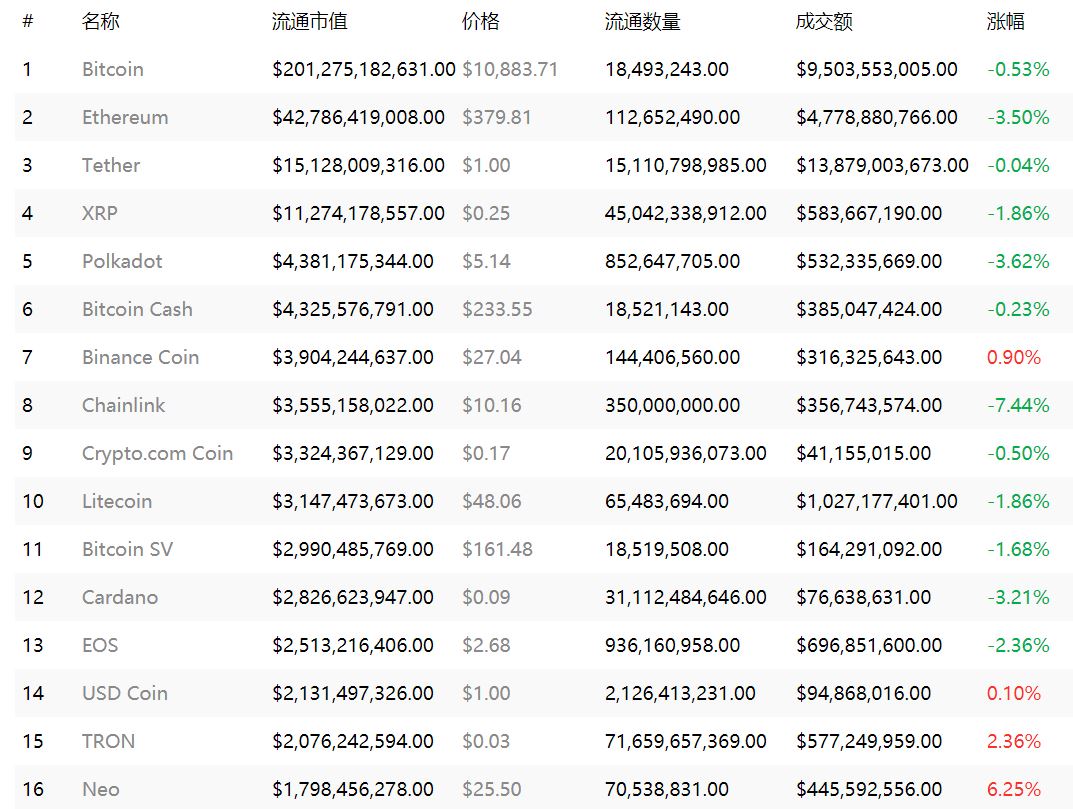The image size is (1073, 809).
Task: Open the USD Coin link
Action: 125,693
